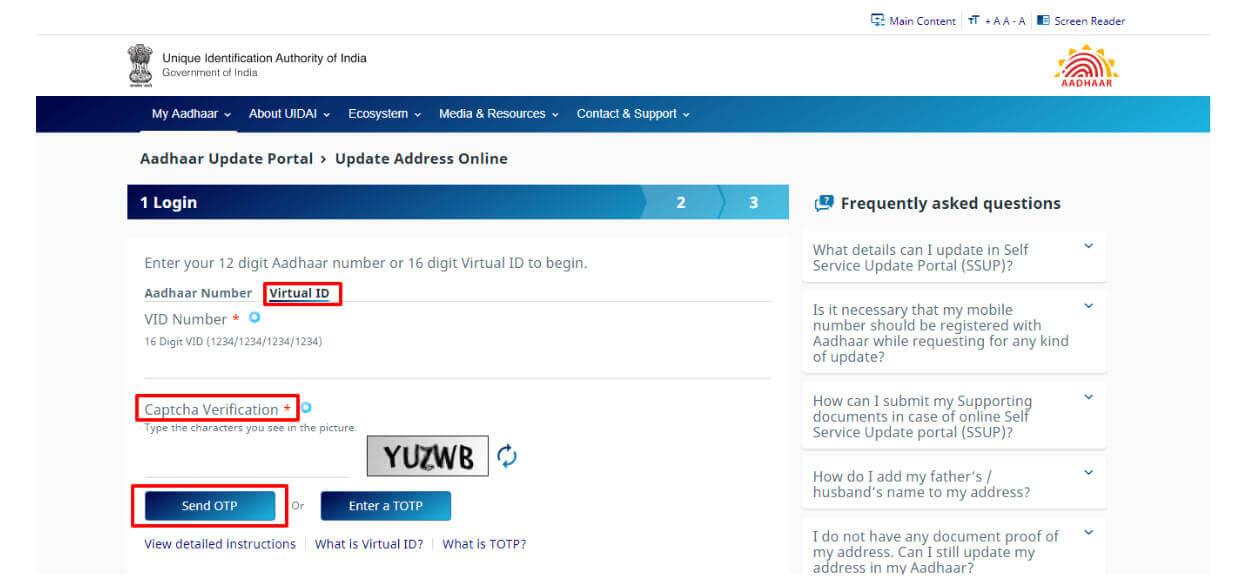The height and width of the screenshot is (581, 1246).
Task: Click the + A text size link
Action: [992, 21]
